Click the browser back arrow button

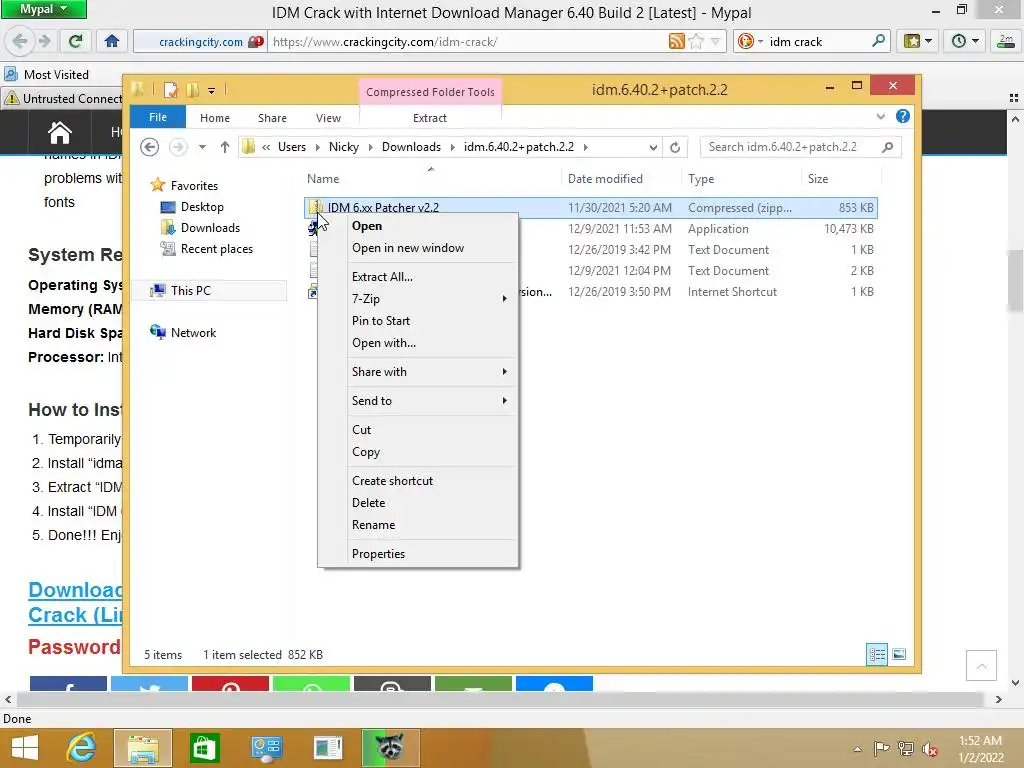pos(20,41)
